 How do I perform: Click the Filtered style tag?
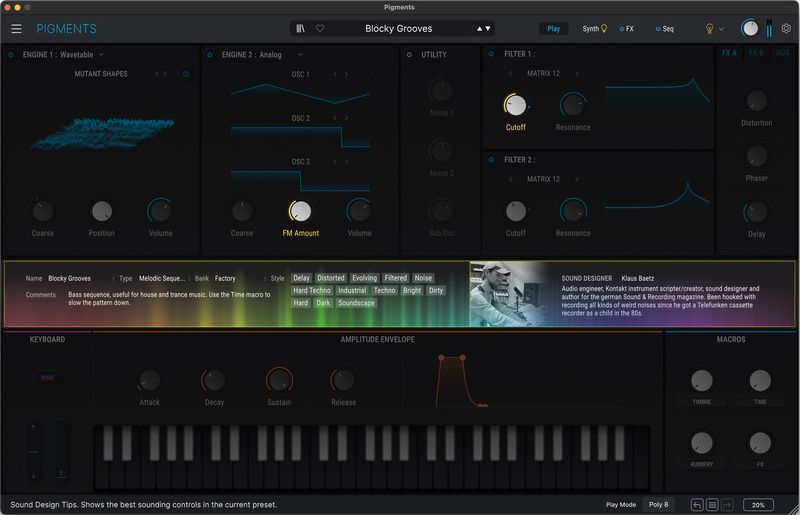point(395,278)
